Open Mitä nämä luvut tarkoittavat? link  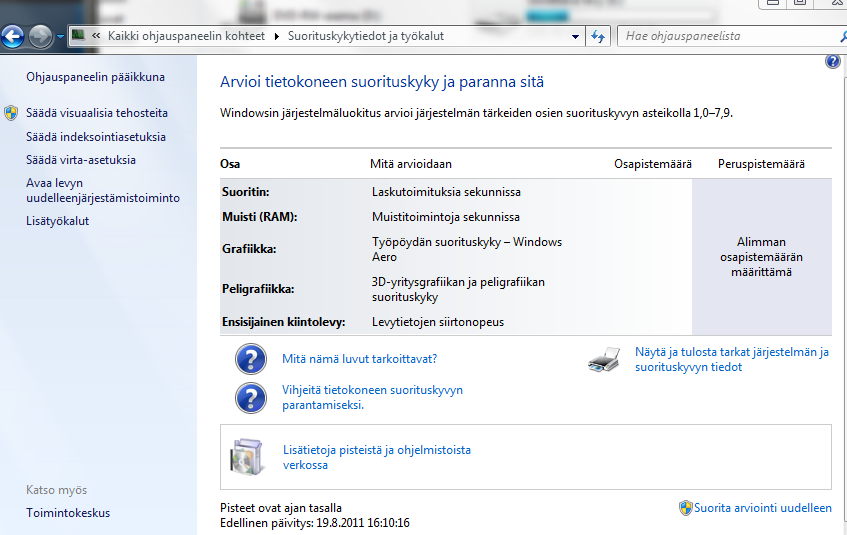(360, 359)
